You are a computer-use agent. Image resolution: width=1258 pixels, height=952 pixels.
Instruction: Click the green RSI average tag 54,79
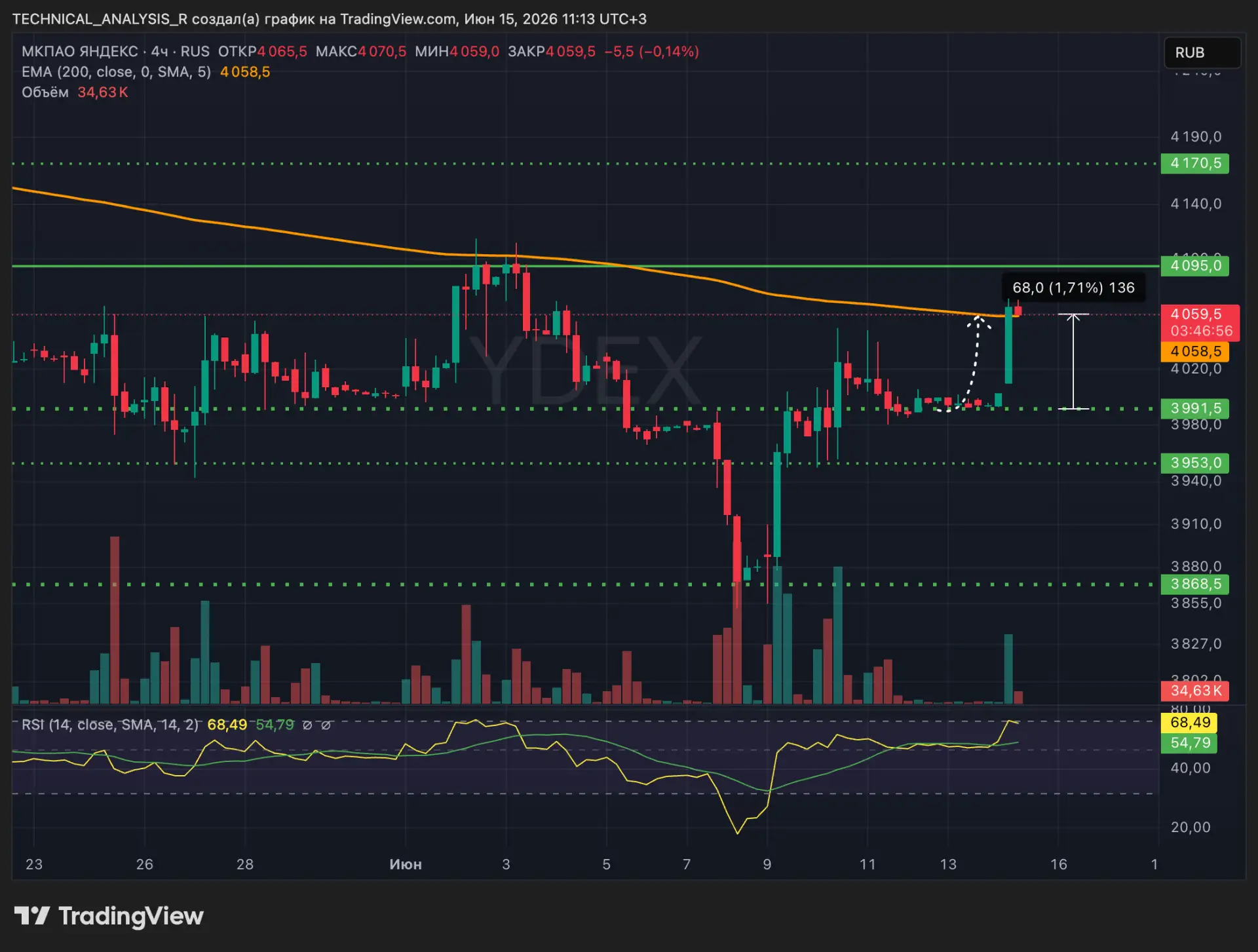[1189, 743]
